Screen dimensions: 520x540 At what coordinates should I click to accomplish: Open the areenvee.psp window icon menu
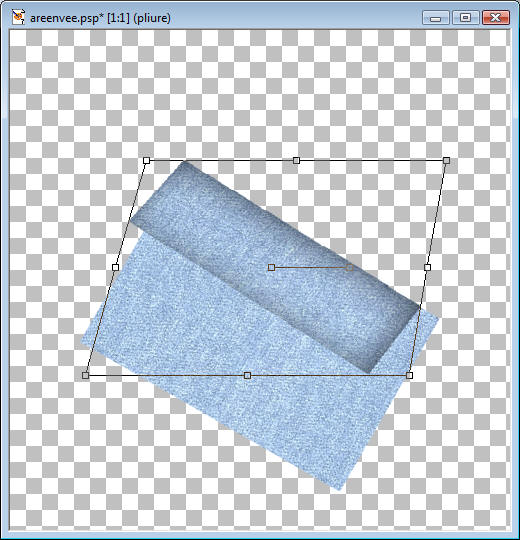[18, 17]
